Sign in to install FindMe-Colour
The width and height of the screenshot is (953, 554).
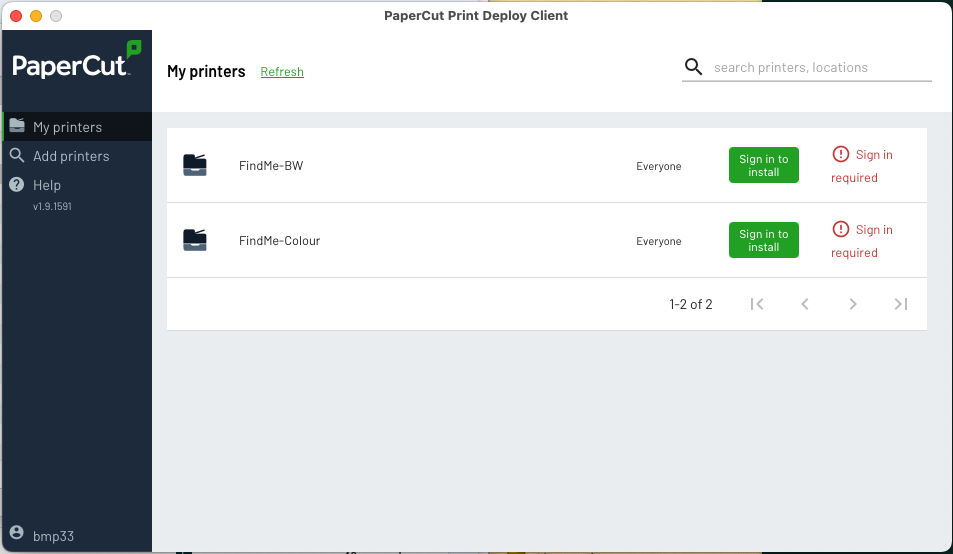tap(764, 240)
